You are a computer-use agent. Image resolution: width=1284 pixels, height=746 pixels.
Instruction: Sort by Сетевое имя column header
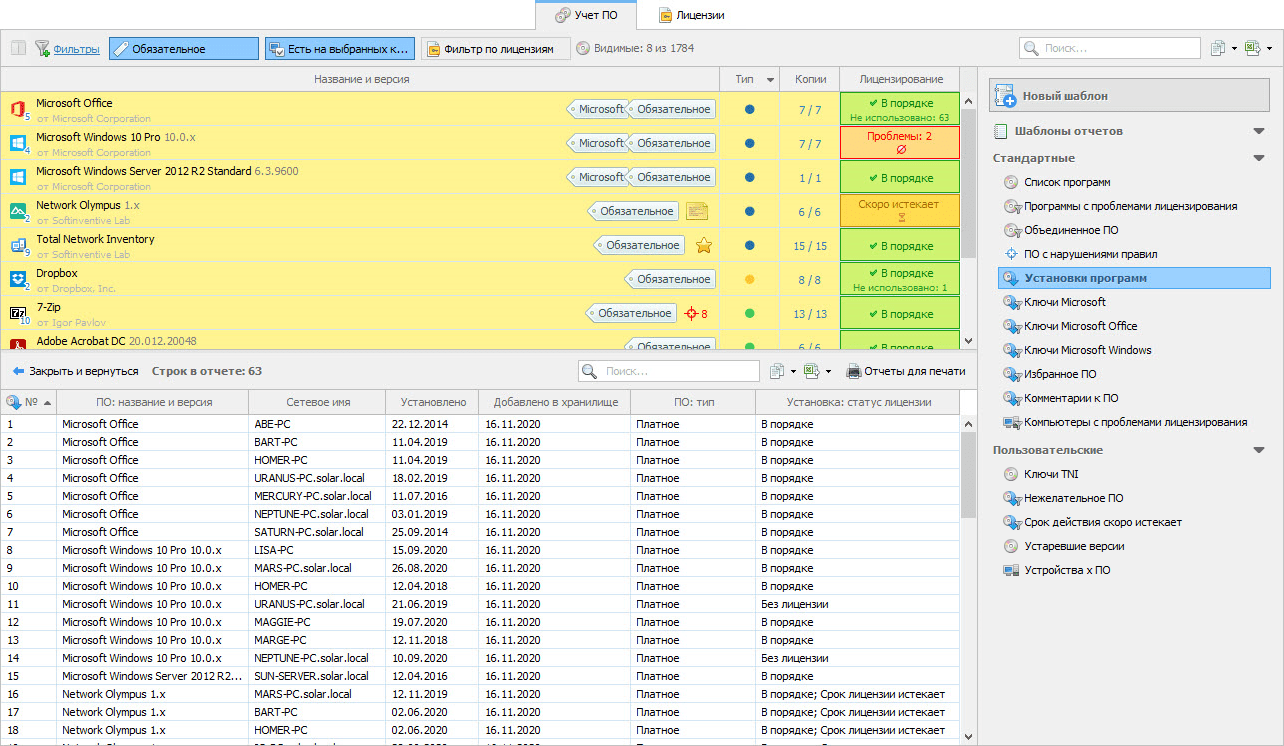pos(318,402)
